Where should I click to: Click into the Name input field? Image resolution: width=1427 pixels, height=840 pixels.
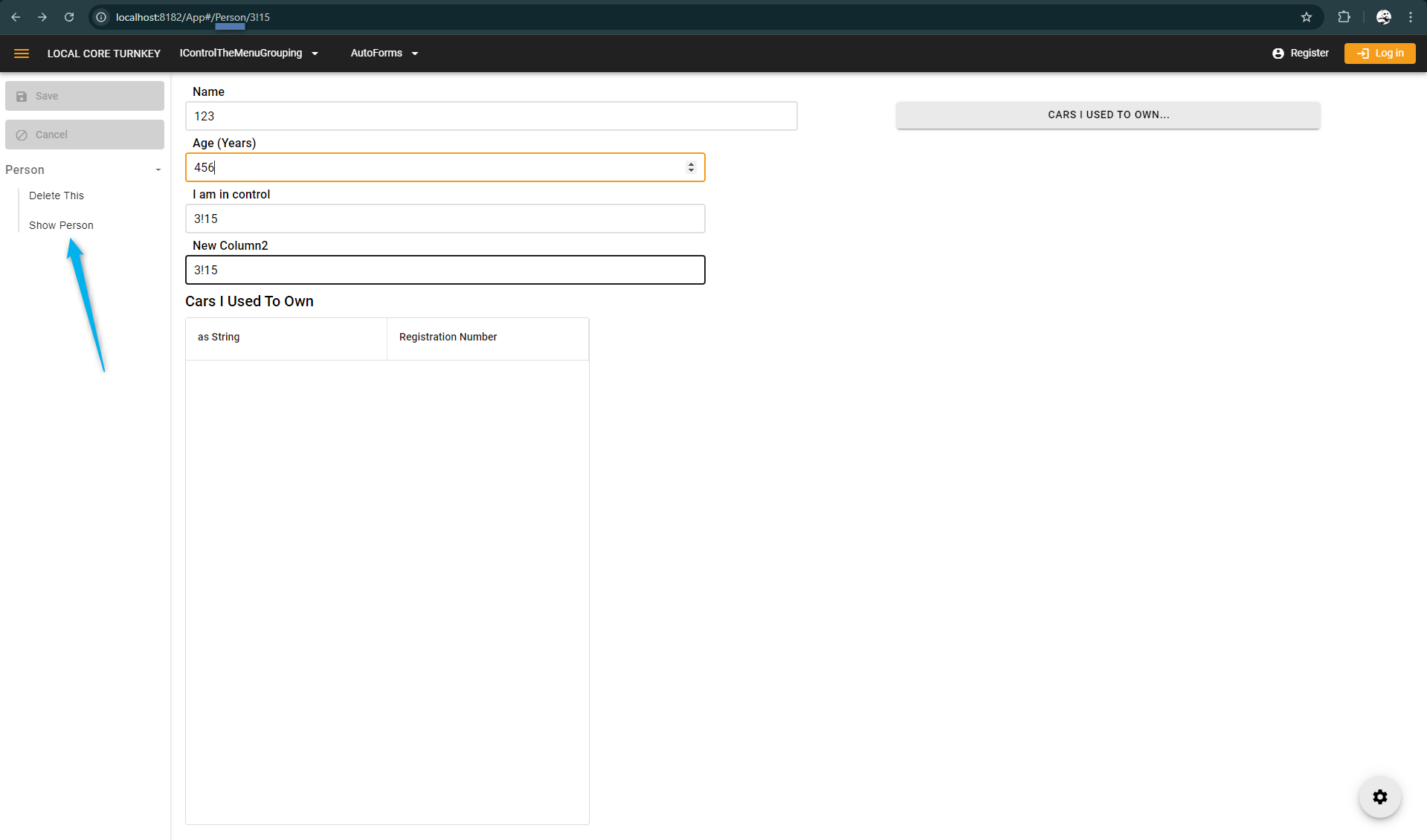tap(491, 116)
